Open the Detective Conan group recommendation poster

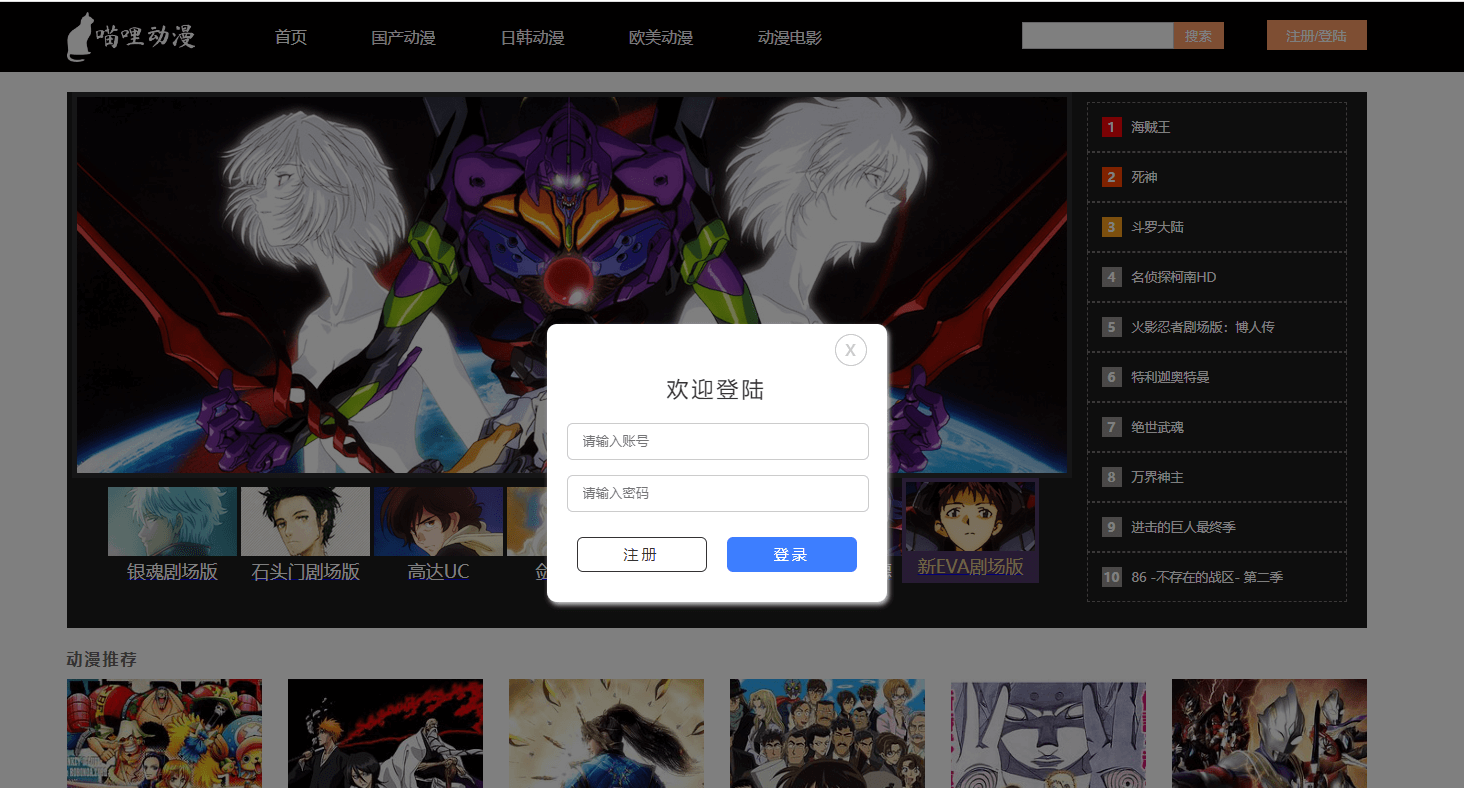(827, 733)
